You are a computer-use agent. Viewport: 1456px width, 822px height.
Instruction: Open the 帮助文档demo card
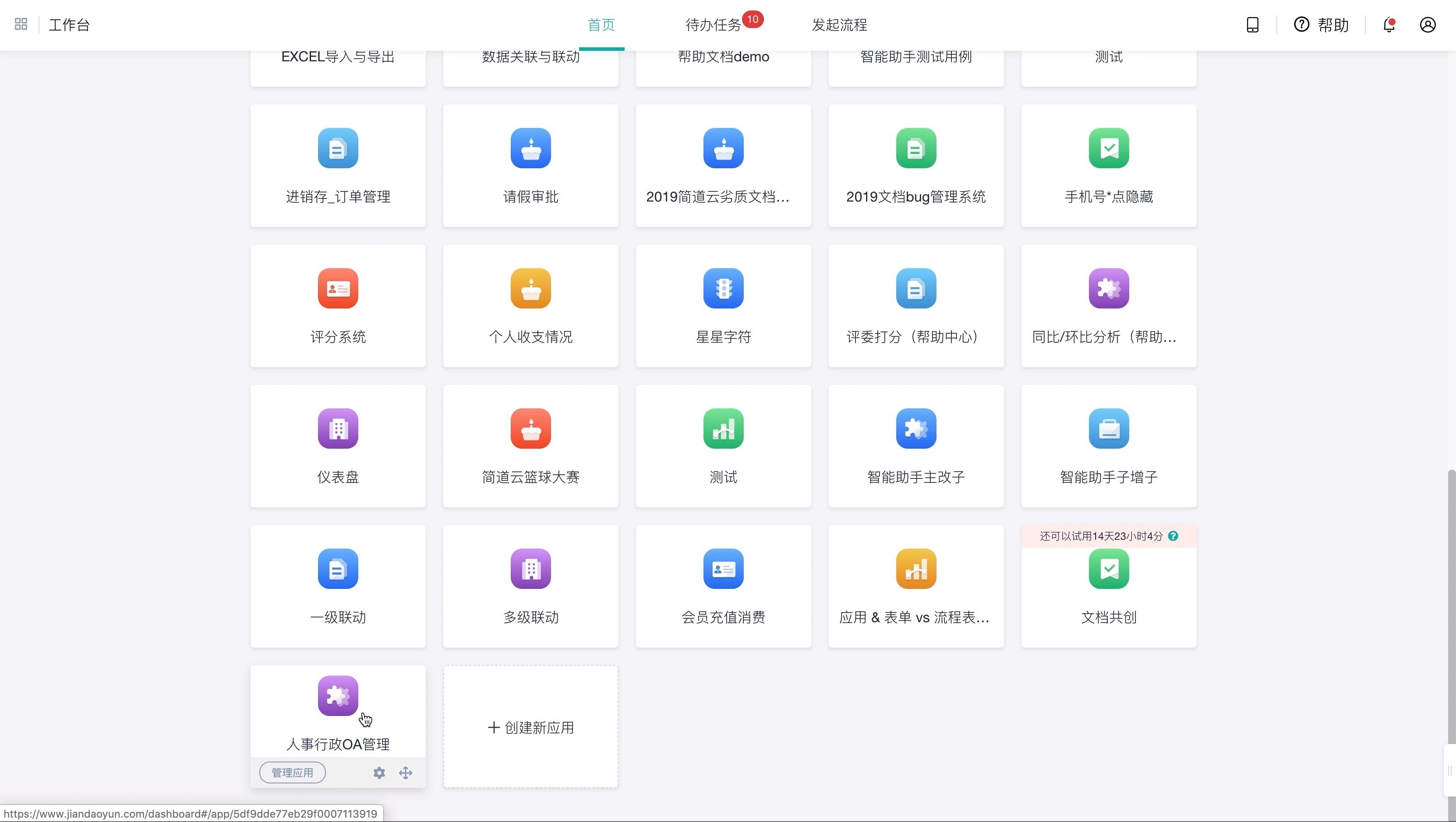(724, 68)
